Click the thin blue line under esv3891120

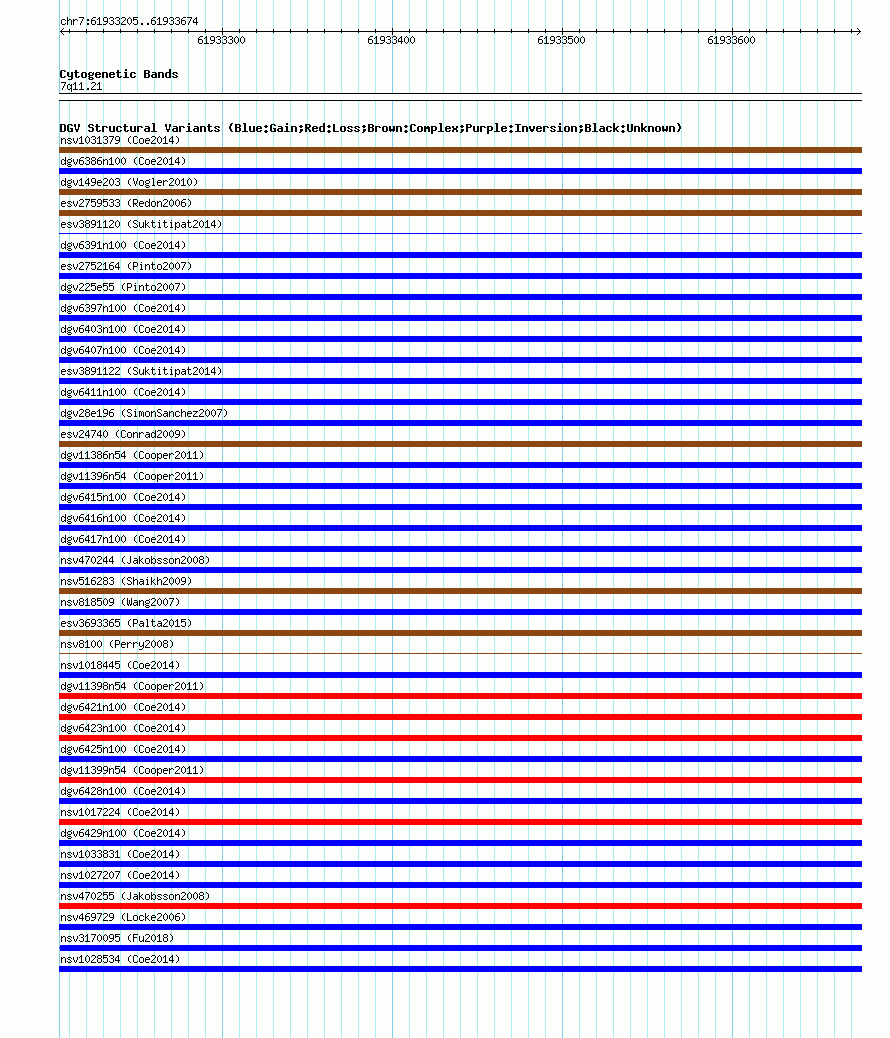click(x=460, y=233)
